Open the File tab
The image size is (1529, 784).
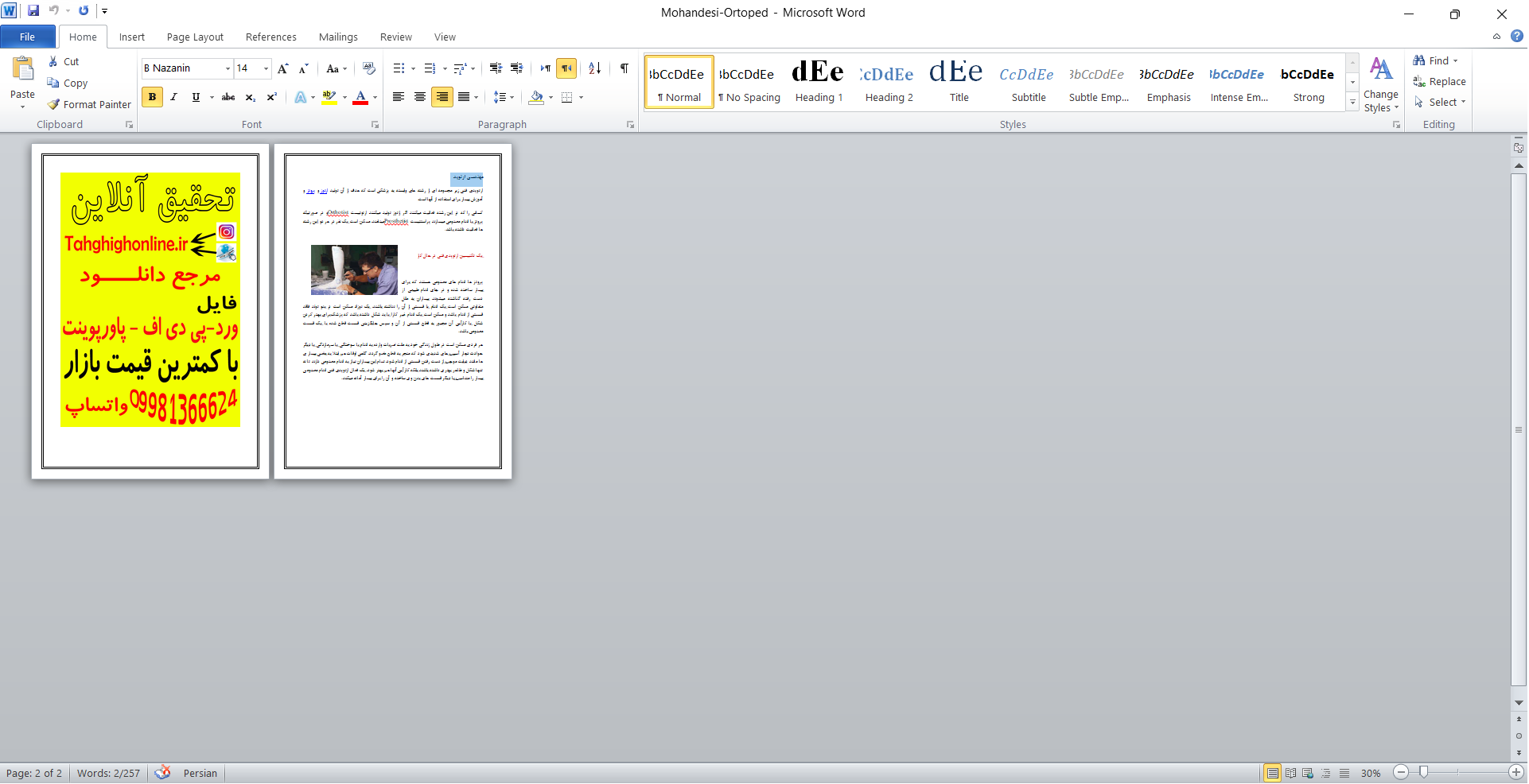(x=27, y=37)
